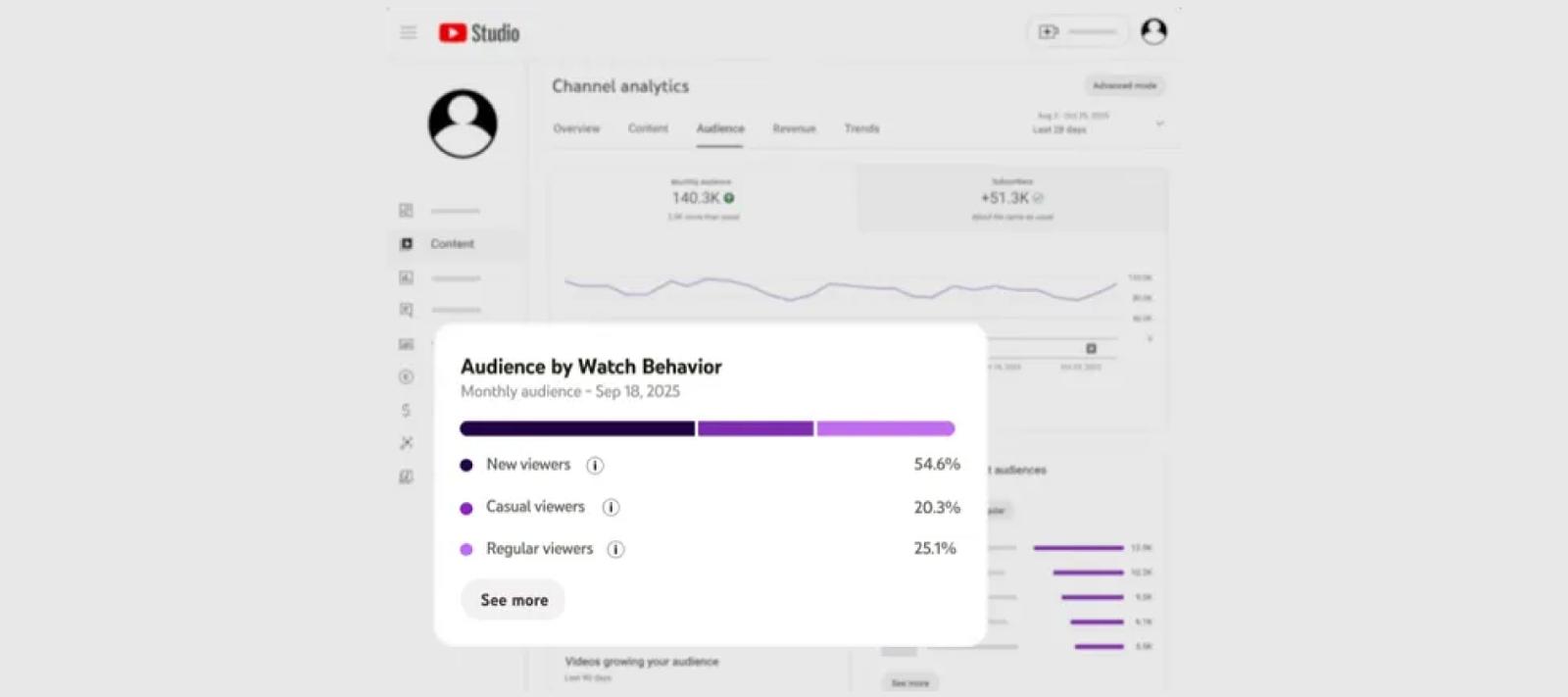Click the Create video camera icon
Screen dimensions: 1568x697
[x=1049, y=31]
